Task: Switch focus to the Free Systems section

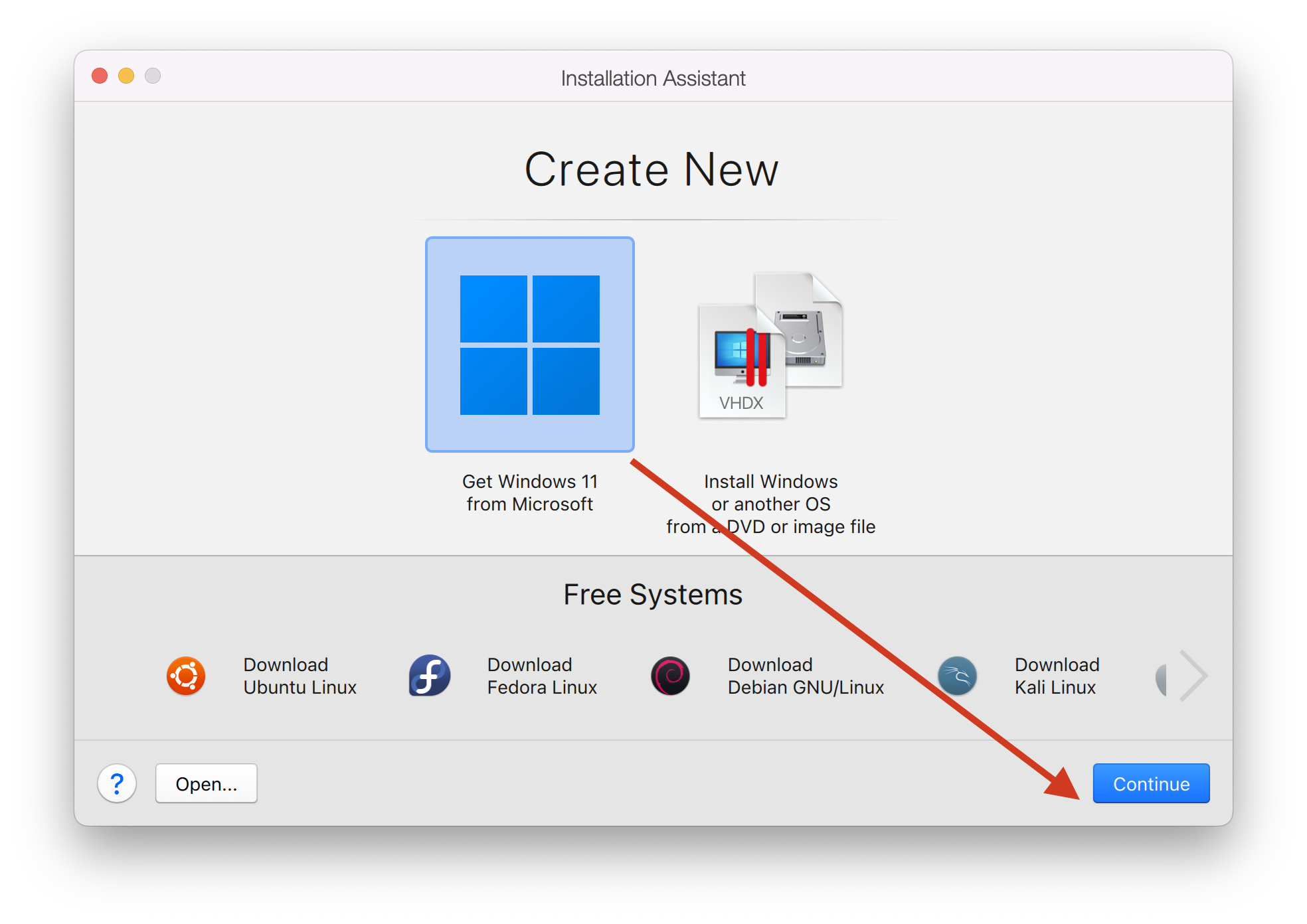Action: [x=652, y=594]
